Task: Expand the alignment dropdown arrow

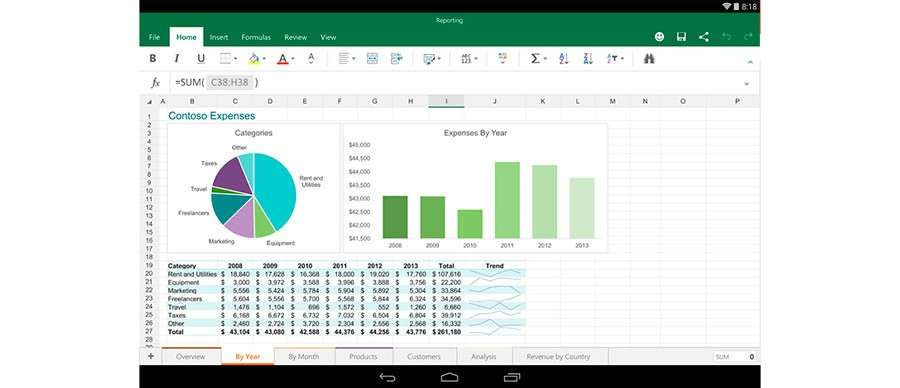Action: [354, 59]
